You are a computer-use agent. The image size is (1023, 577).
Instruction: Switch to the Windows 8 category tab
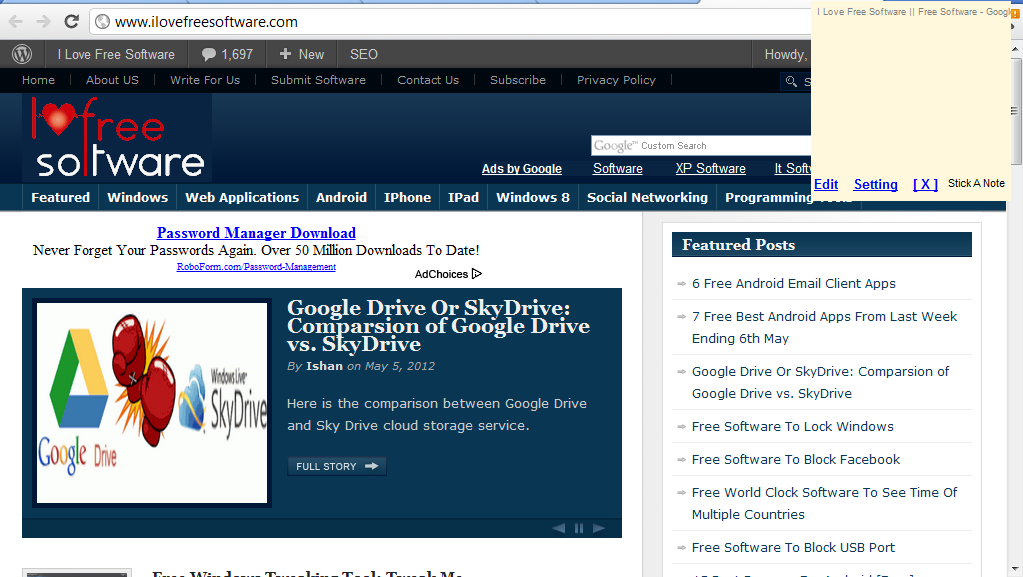(532, 197)
